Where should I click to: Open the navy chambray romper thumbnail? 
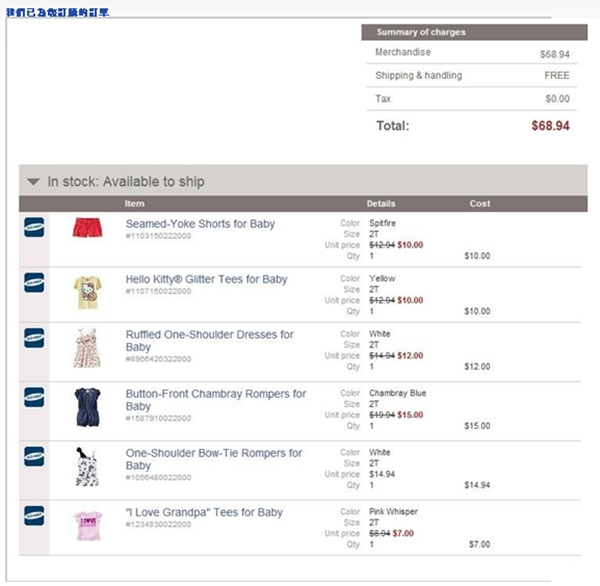click(x=88, y=407)
